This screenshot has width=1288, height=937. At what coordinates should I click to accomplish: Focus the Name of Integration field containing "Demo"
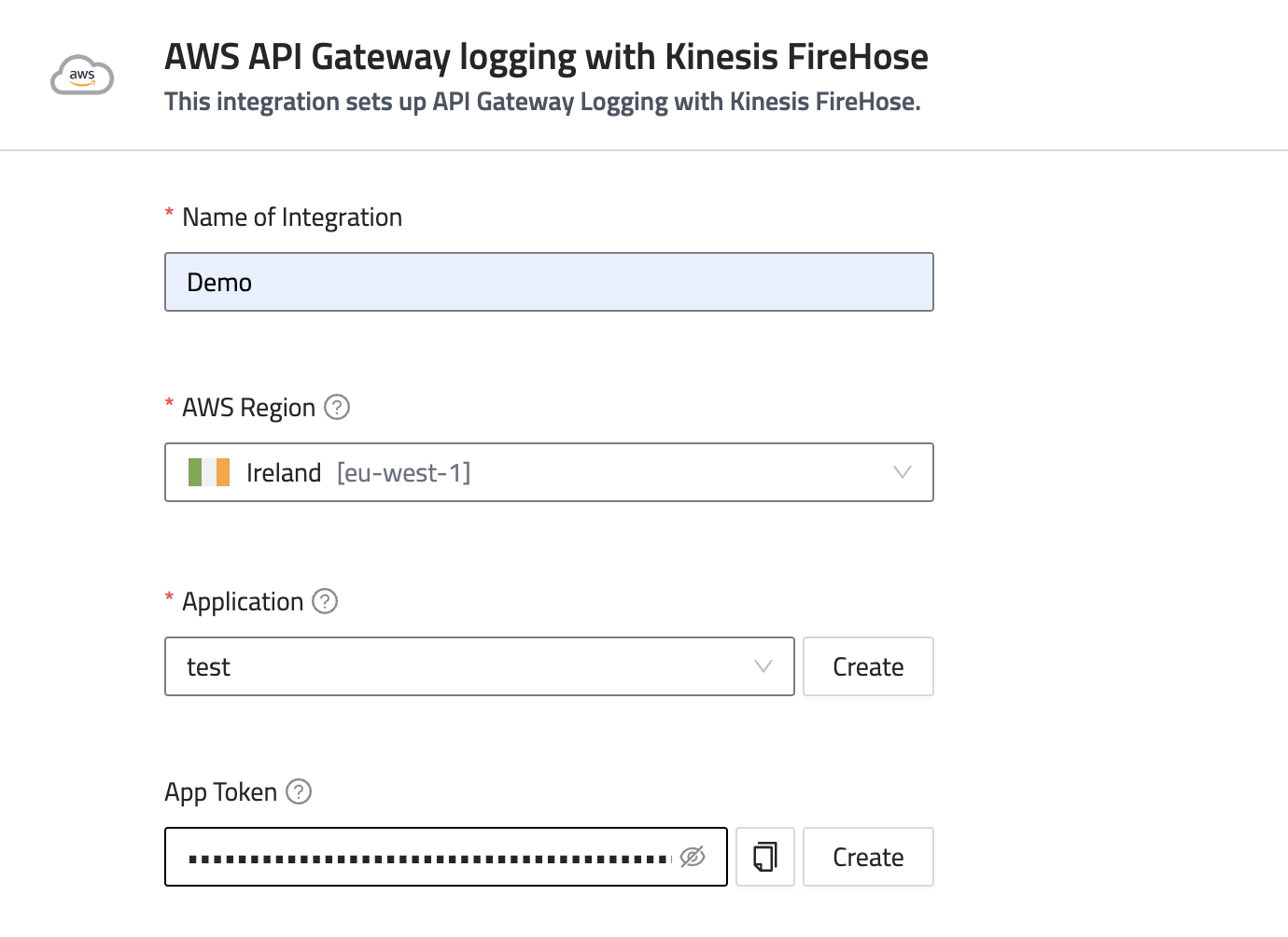coord(549,282)
